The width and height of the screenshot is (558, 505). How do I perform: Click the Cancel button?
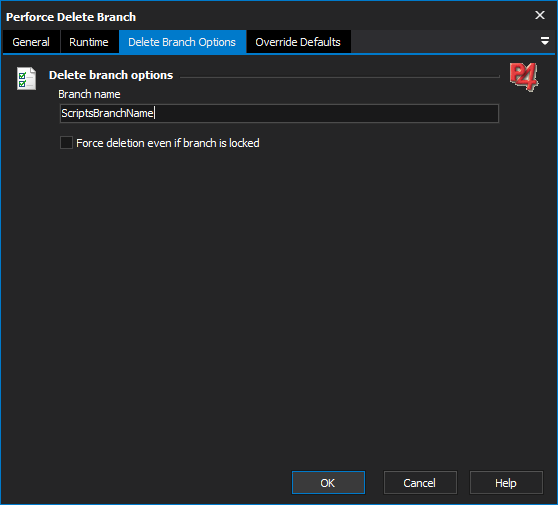point(420,483)
